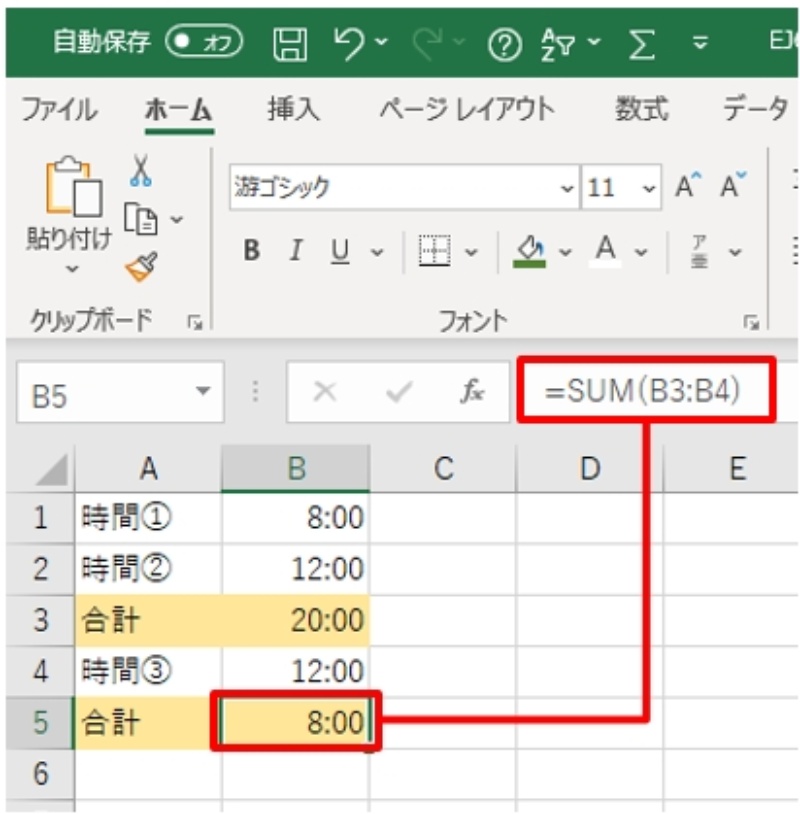
Task: Click the Increase Font Size icon
Action: point(686,187)
